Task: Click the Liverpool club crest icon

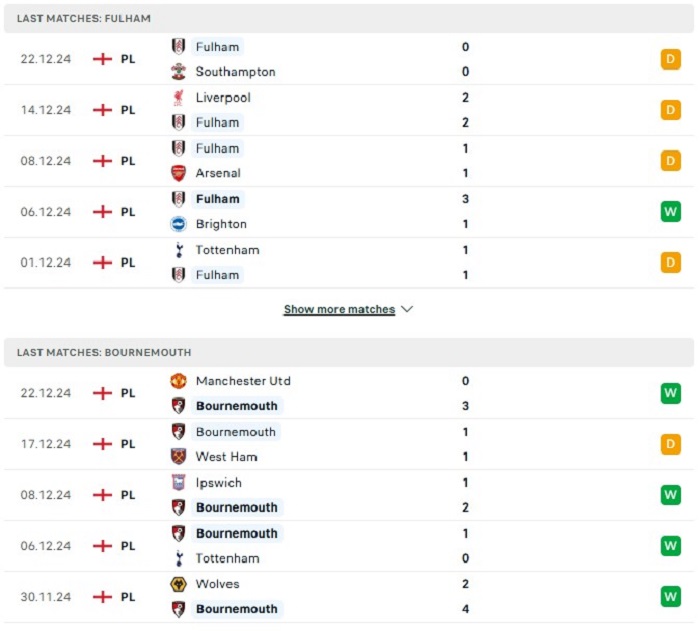Action: 178,97
